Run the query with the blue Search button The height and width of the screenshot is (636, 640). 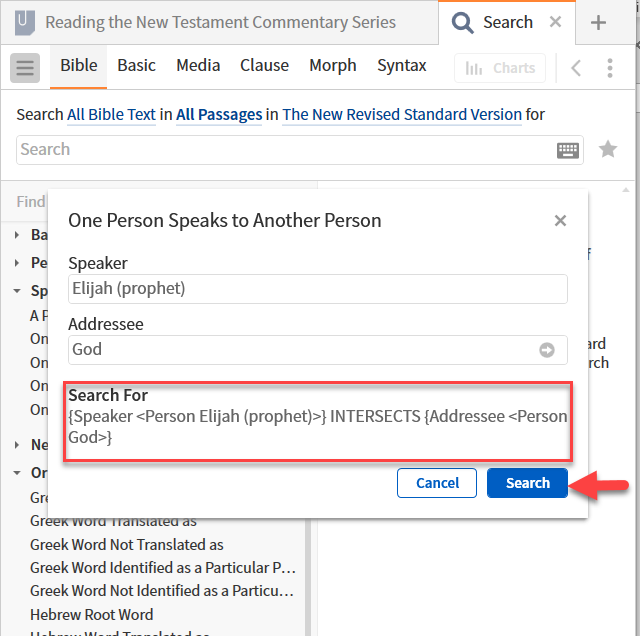pos(527,483)
